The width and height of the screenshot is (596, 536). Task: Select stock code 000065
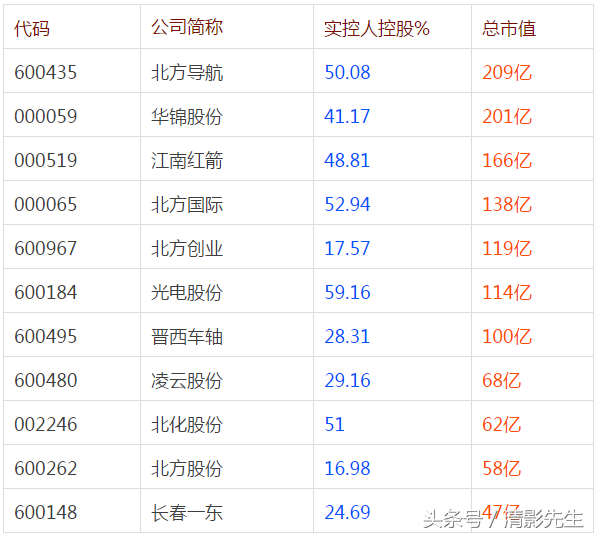tap(46, 205)
